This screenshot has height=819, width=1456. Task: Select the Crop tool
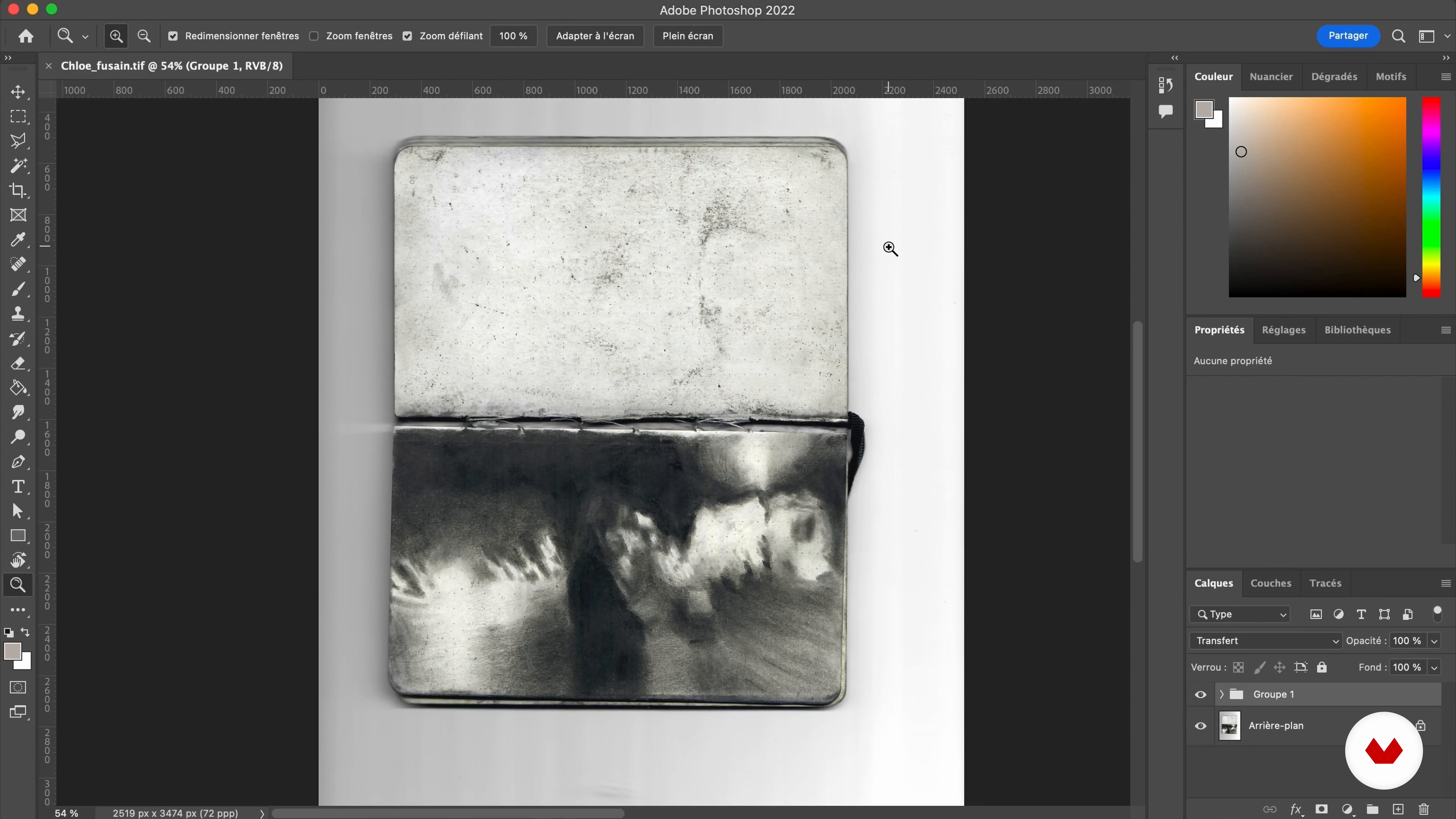tap(18, 190)
